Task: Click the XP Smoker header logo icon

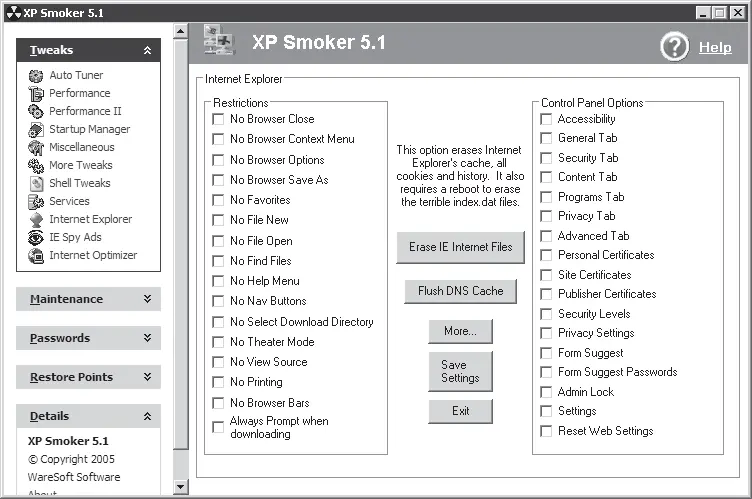Action: 219,40
